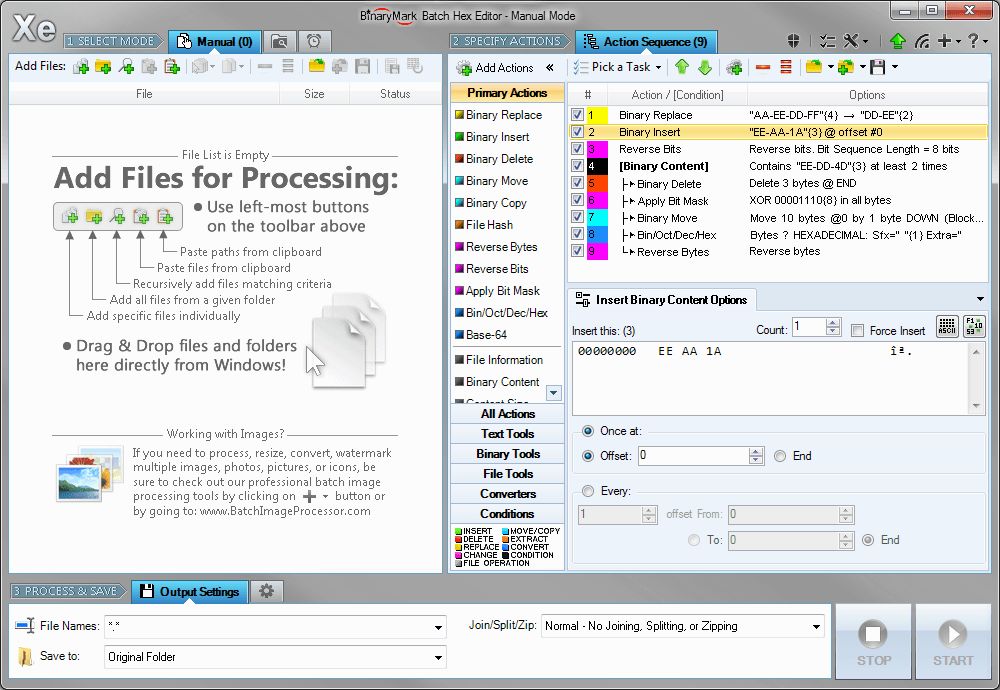
Task: Select the Once at radio button
Action: tap(588, 431)
